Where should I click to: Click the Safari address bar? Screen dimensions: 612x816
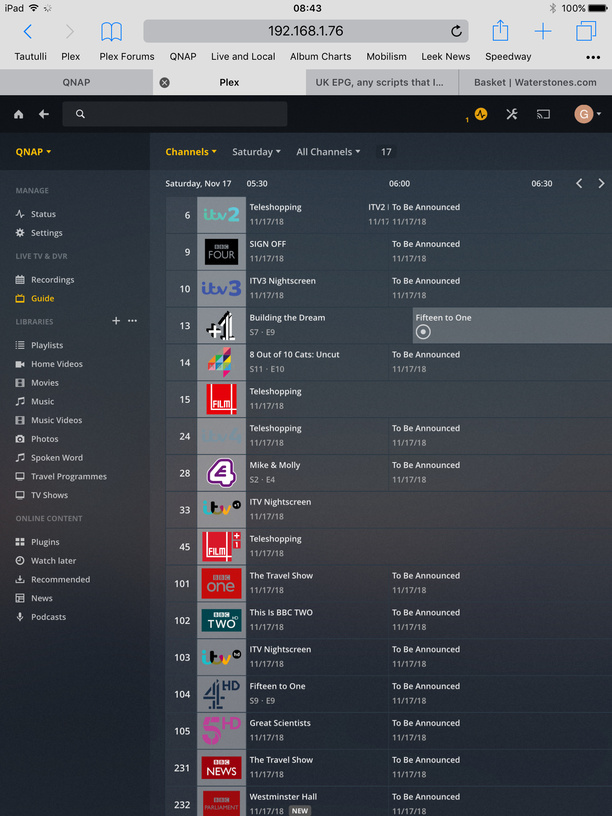pos(305,31)
